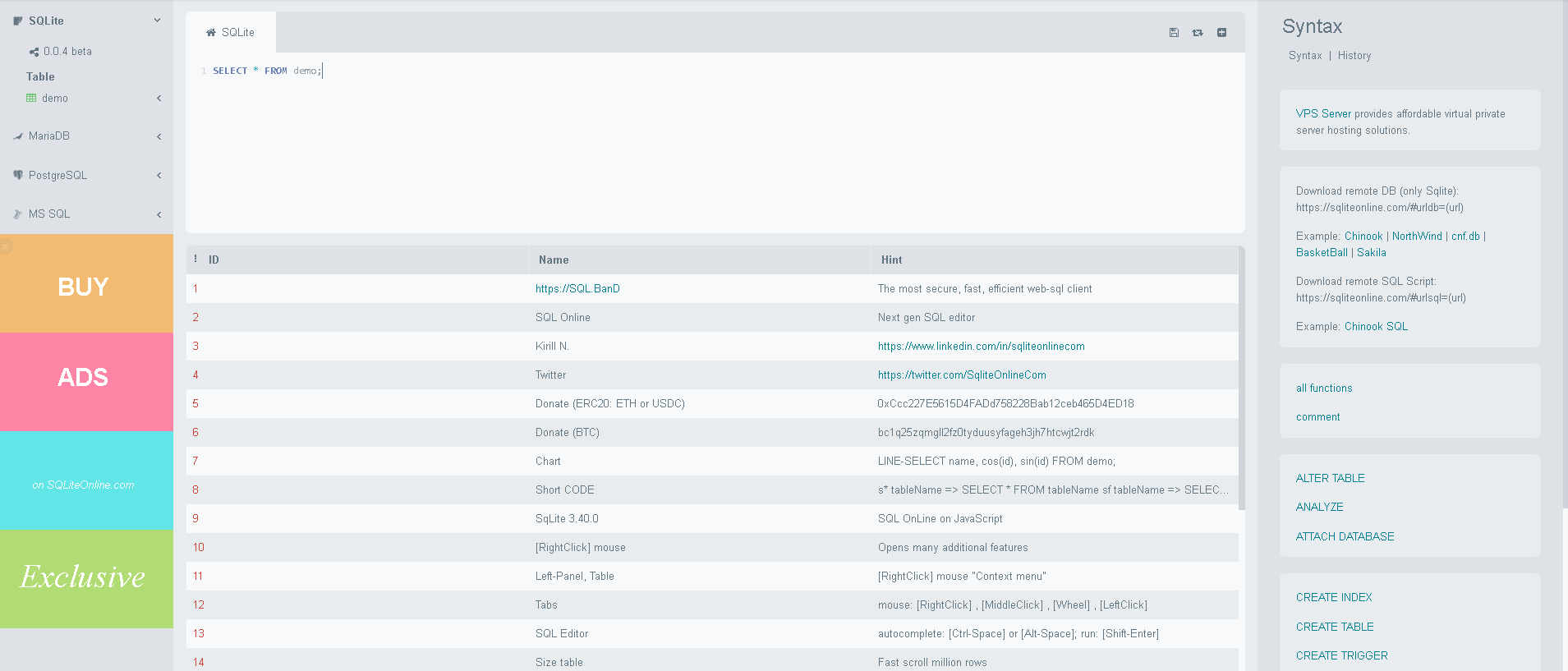
Task: Select the 'Donate (BTC)' cell
Action: tap(699, 433)
